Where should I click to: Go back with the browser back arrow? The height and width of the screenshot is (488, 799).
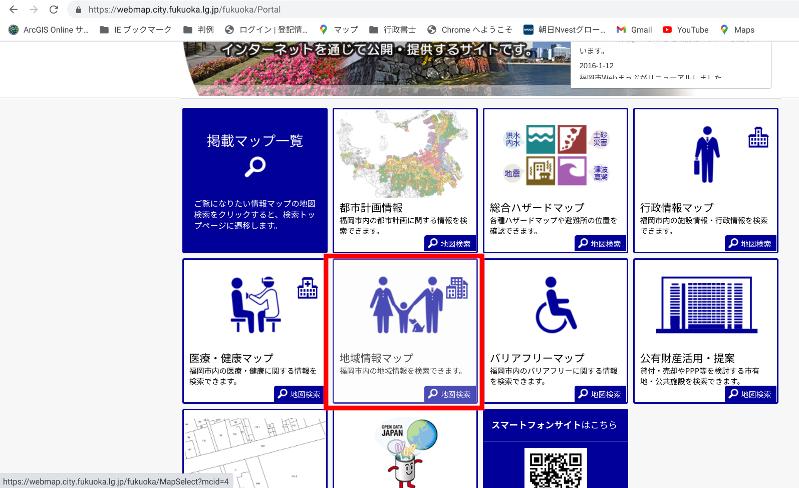coord(14,9)
